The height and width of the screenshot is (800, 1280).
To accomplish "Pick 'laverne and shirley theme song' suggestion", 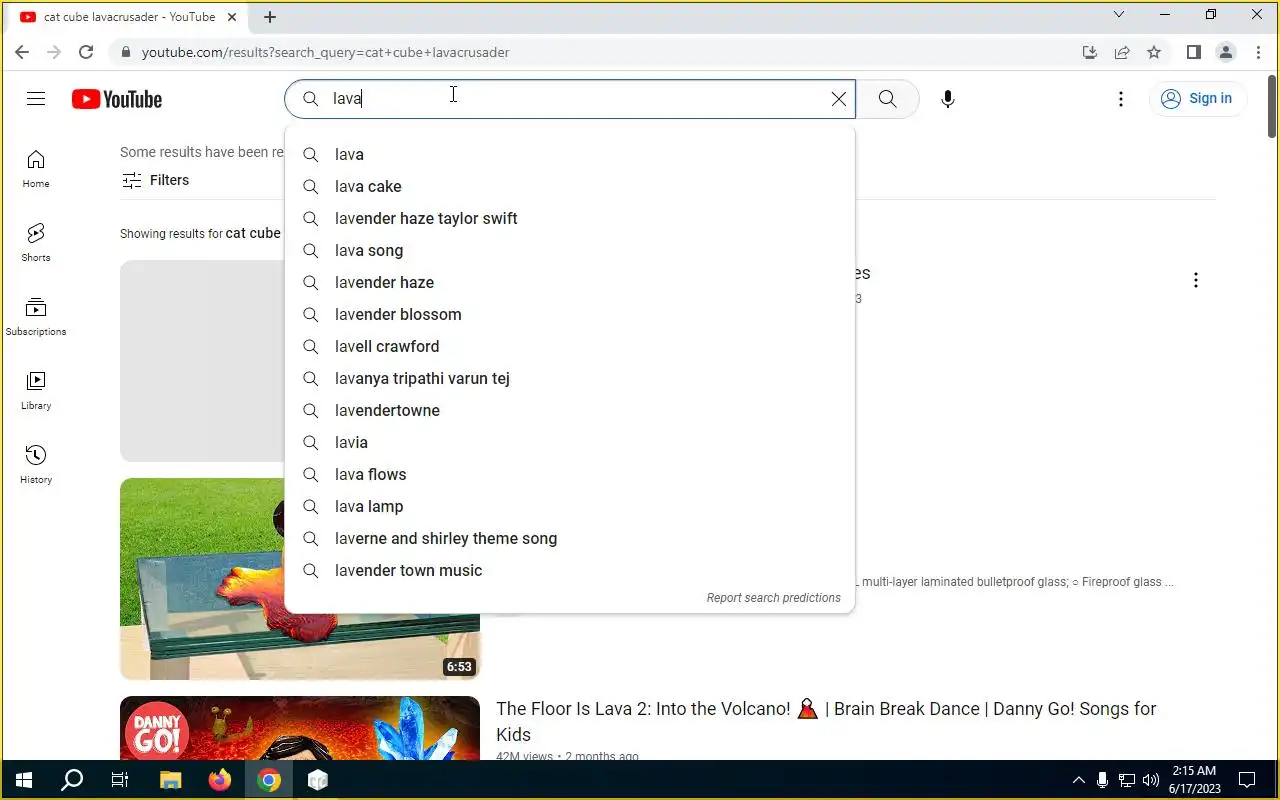I will pos(570,538).
